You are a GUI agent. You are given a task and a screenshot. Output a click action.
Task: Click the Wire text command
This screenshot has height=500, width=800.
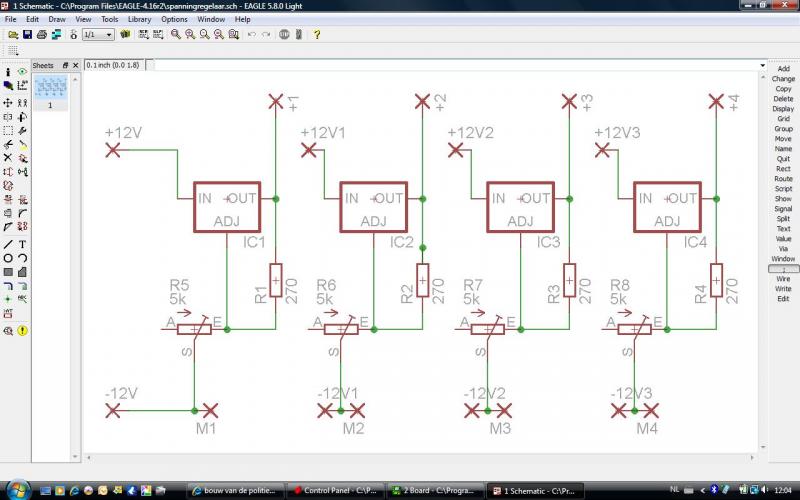783,279
